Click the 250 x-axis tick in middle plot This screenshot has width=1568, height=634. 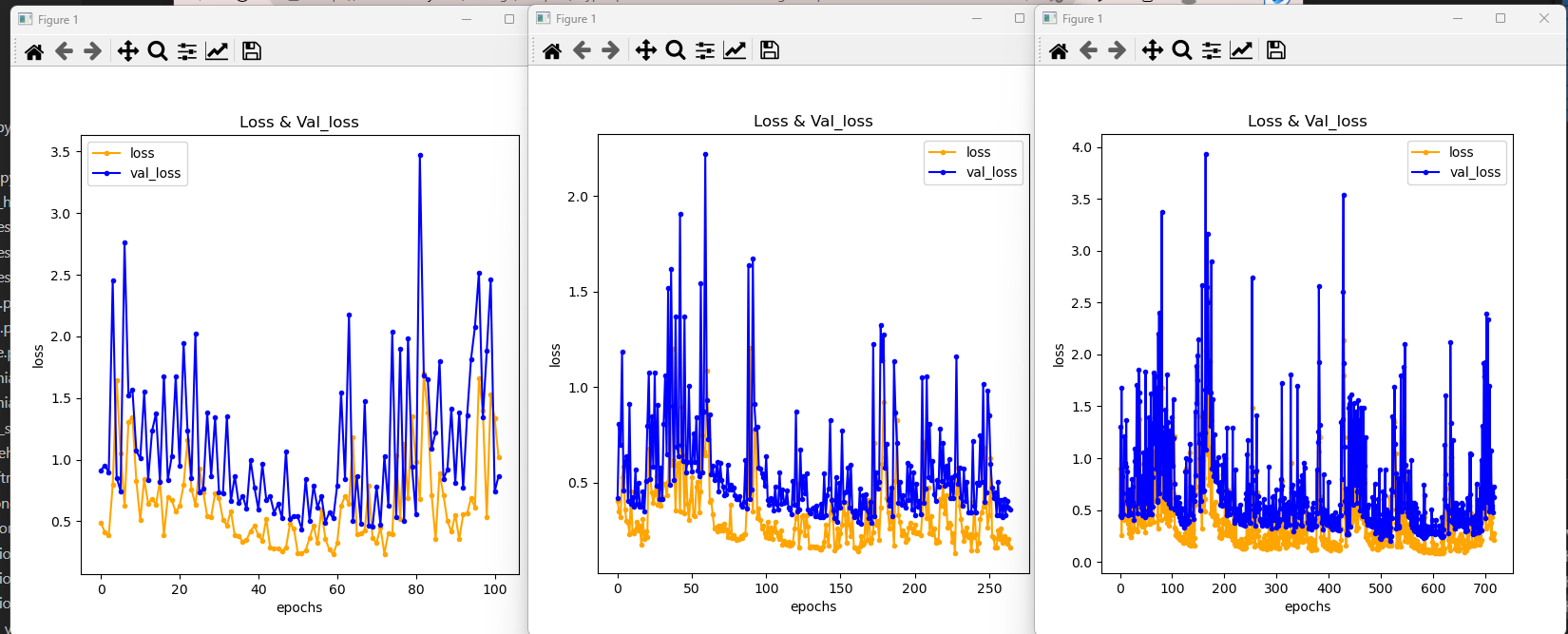(989, 588)
